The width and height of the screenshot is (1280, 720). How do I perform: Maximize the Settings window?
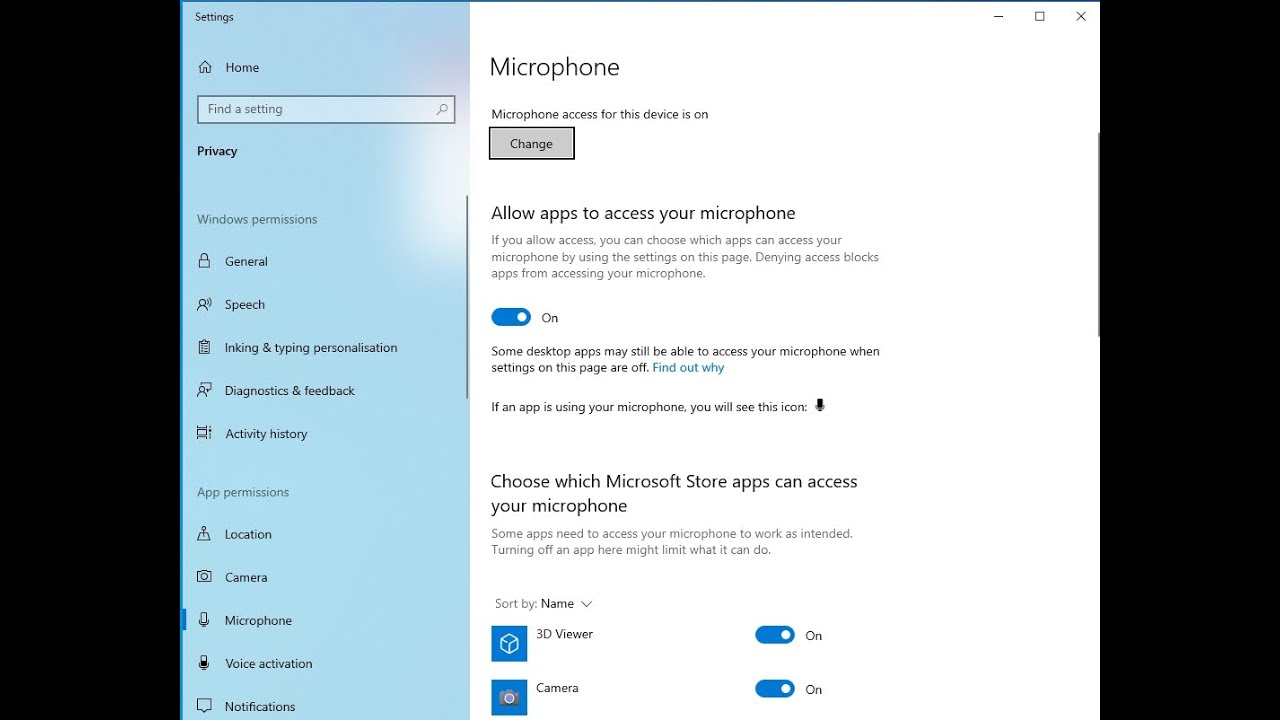click(x=1040, y=16)
